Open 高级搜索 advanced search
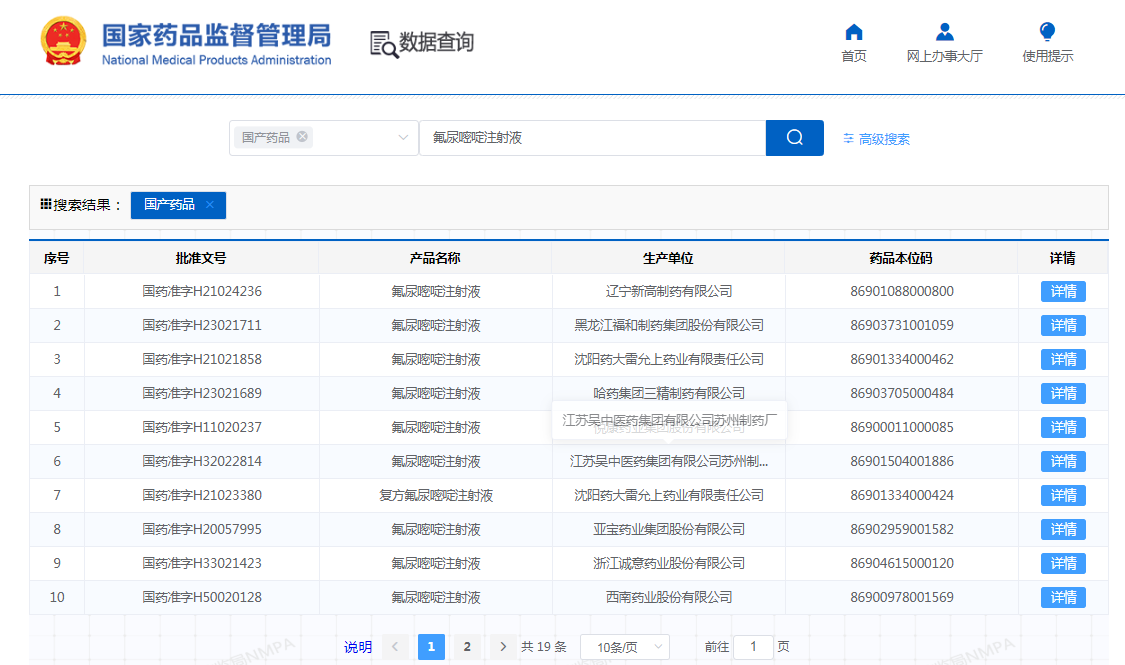This screenshot has height=665, width=1125. pyautogui.click(x=876, y=139)
